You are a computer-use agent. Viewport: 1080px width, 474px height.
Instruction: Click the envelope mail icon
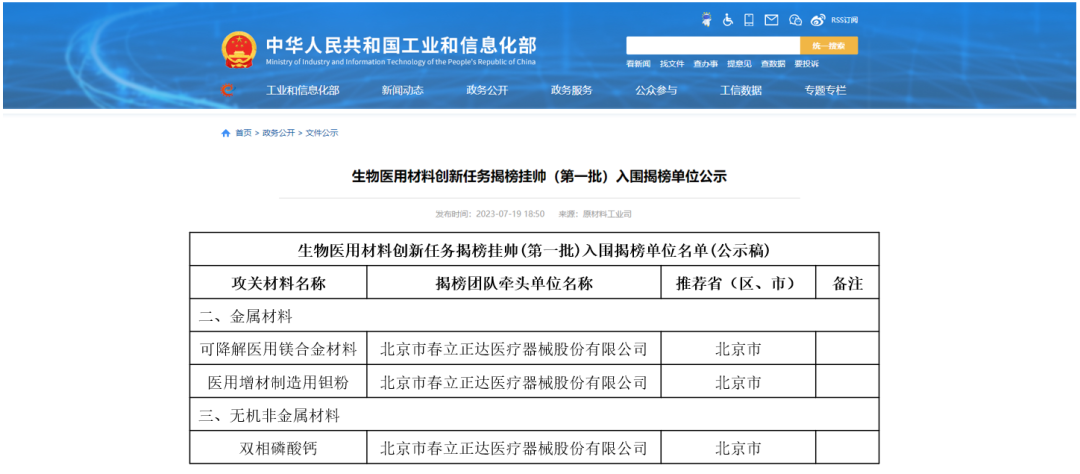tap(771, 20)
